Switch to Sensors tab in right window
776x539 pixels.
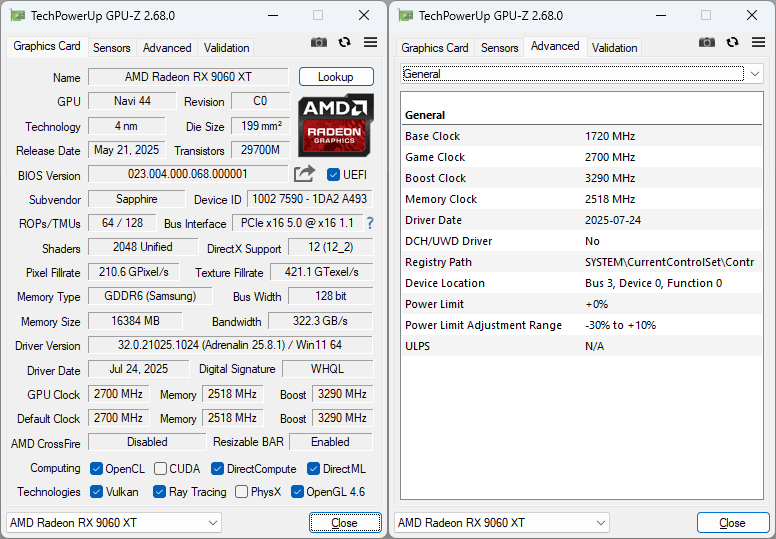tap(500, 48)
